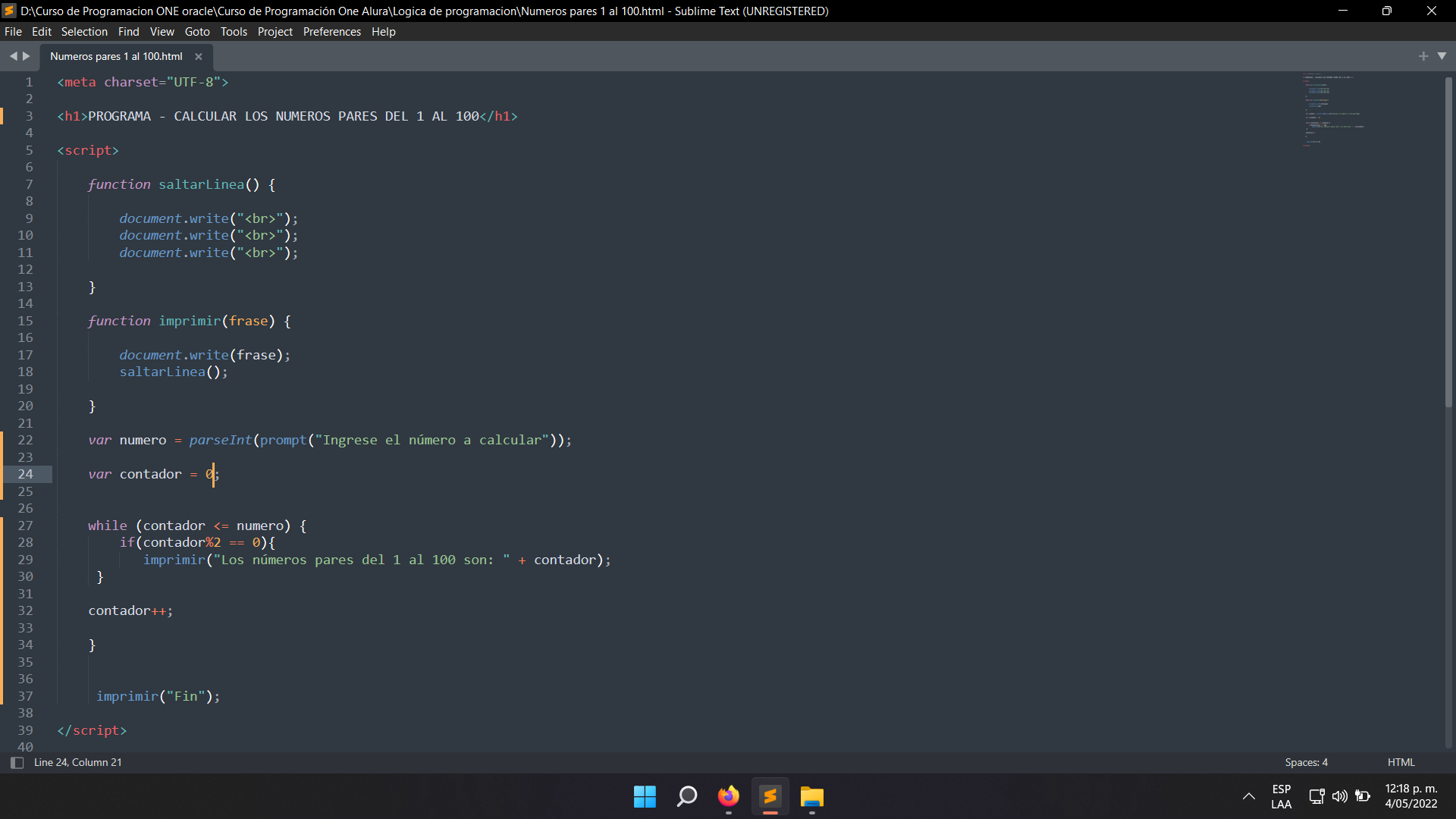Change indentation via 'Spaces: 4'
This screenshot has height=819, width=1456.
1306,762
